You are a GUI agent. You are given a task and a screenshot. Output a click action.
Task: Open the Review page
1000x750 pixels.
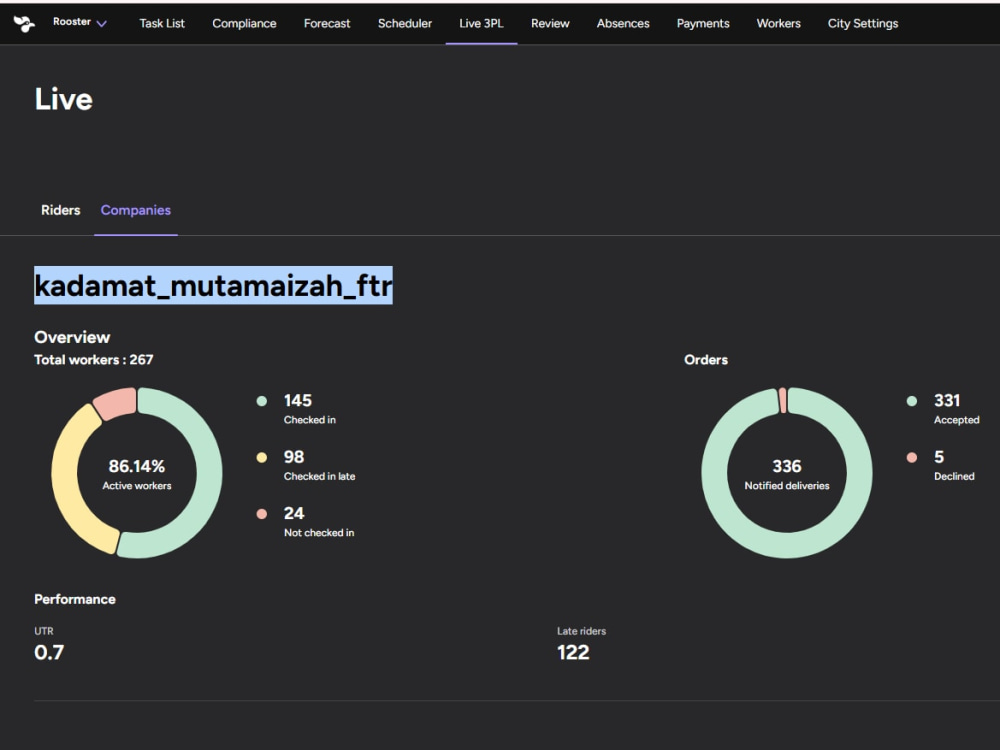click(x=550, y=24)
